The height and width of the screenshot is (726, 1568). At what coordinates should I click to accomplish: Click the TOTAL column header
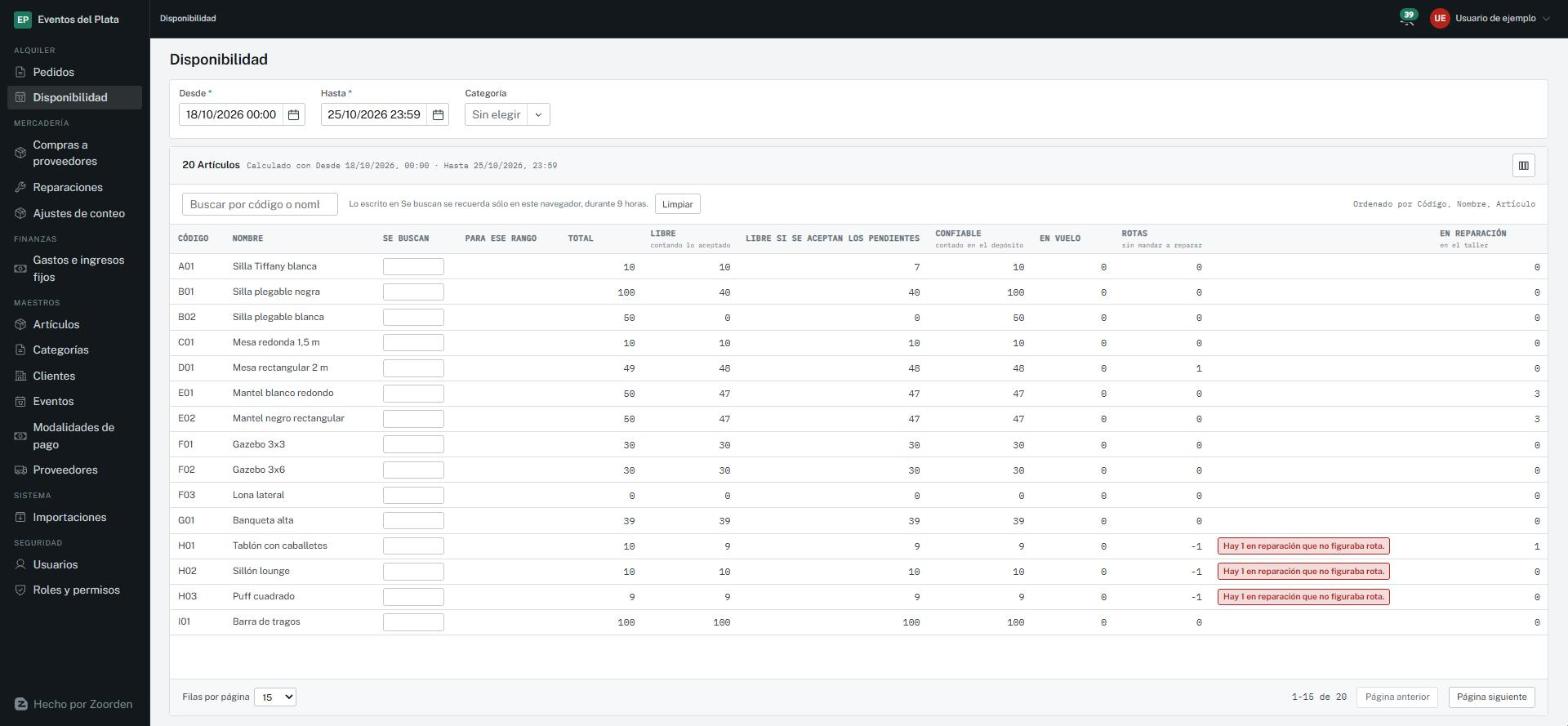click(580, 238)
